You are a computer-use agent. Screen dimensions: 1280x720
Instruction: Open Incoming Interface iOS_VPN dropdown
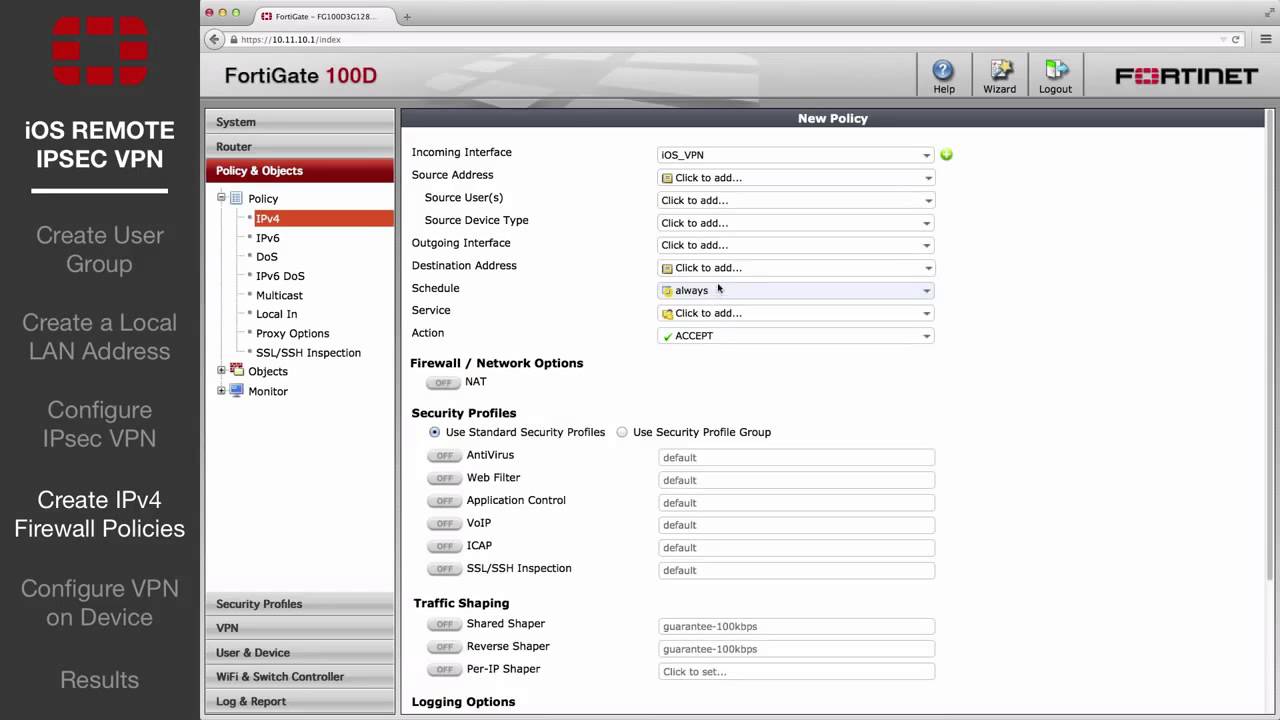[796, 155]
